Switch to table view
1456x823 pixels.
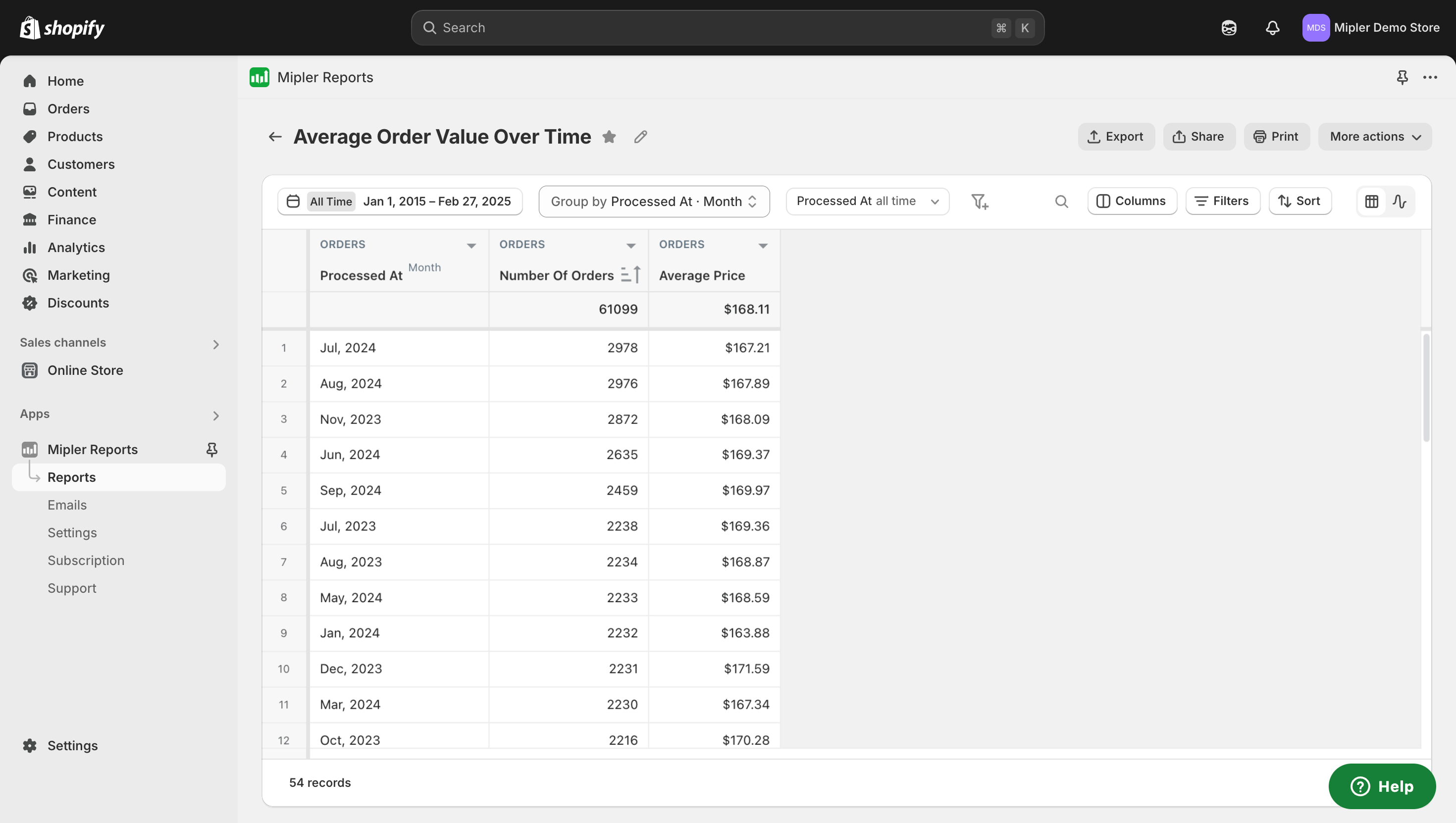pos(1372,202)
